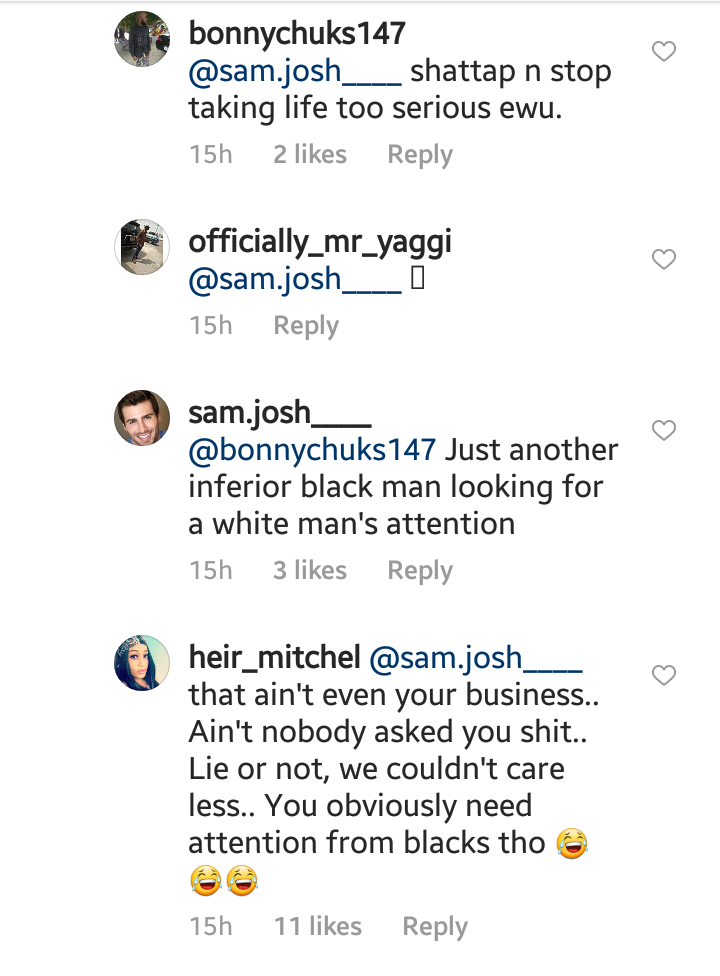This screenshot has height=976, width=720.
Task: Reply to sam.josh____'s comment
Action: (420, 571)
